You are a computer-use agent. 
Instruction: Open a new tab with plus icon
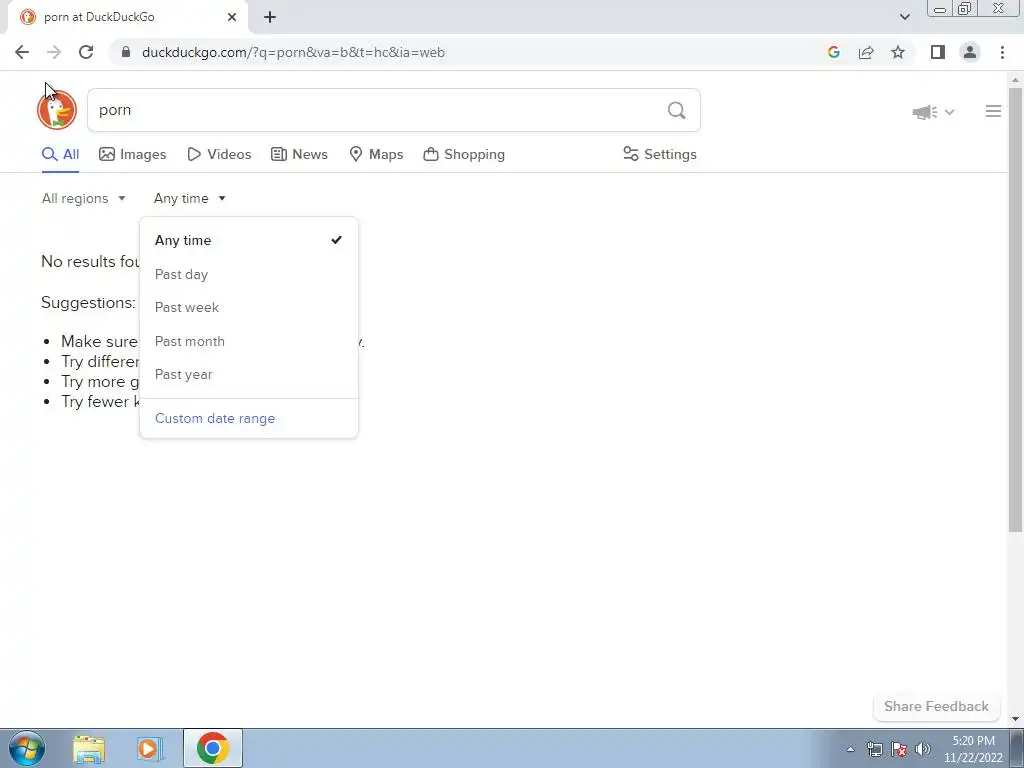[270, 17]
